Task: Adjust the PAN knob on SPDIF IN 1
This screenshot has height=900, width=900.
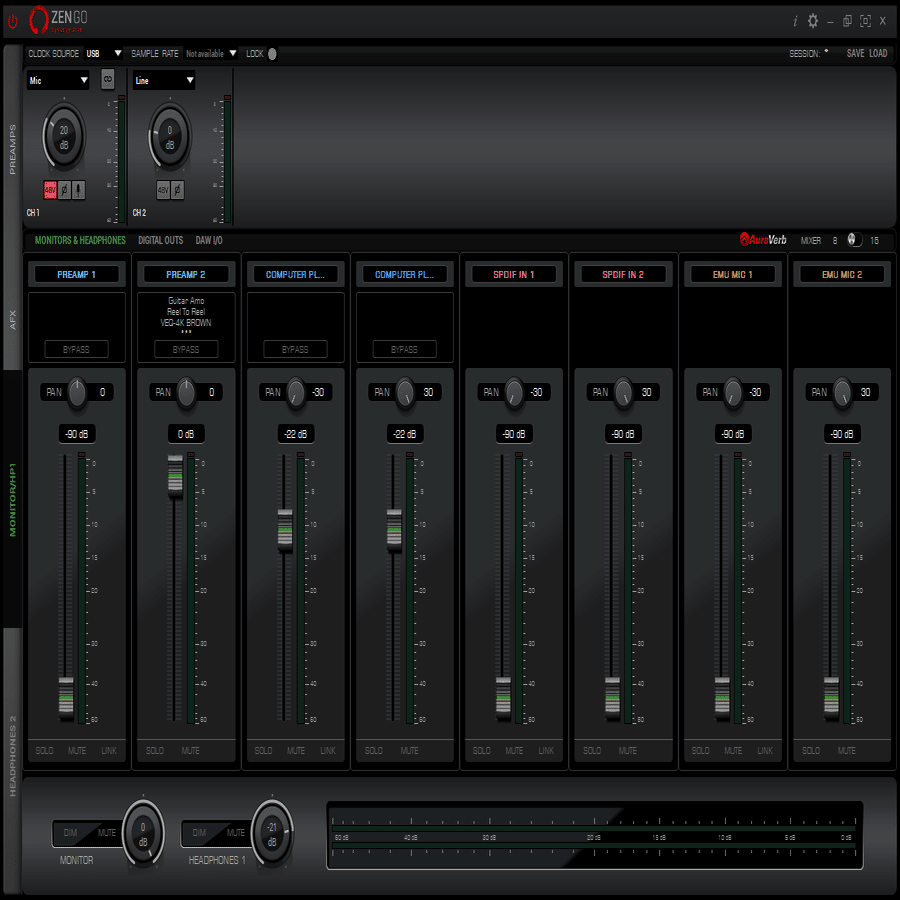Action: [x=513, y=392]
